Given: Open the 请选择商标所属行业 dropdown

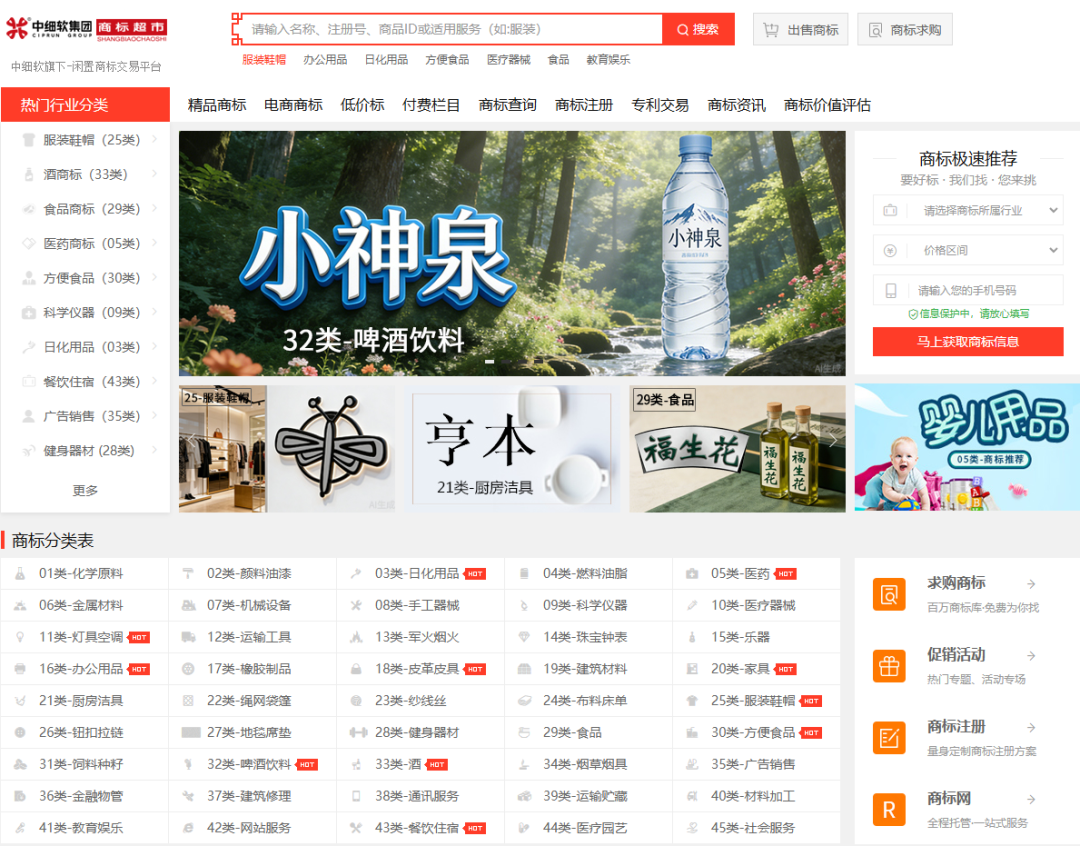Looking at the screenshot, I should (x=967, y=210).
